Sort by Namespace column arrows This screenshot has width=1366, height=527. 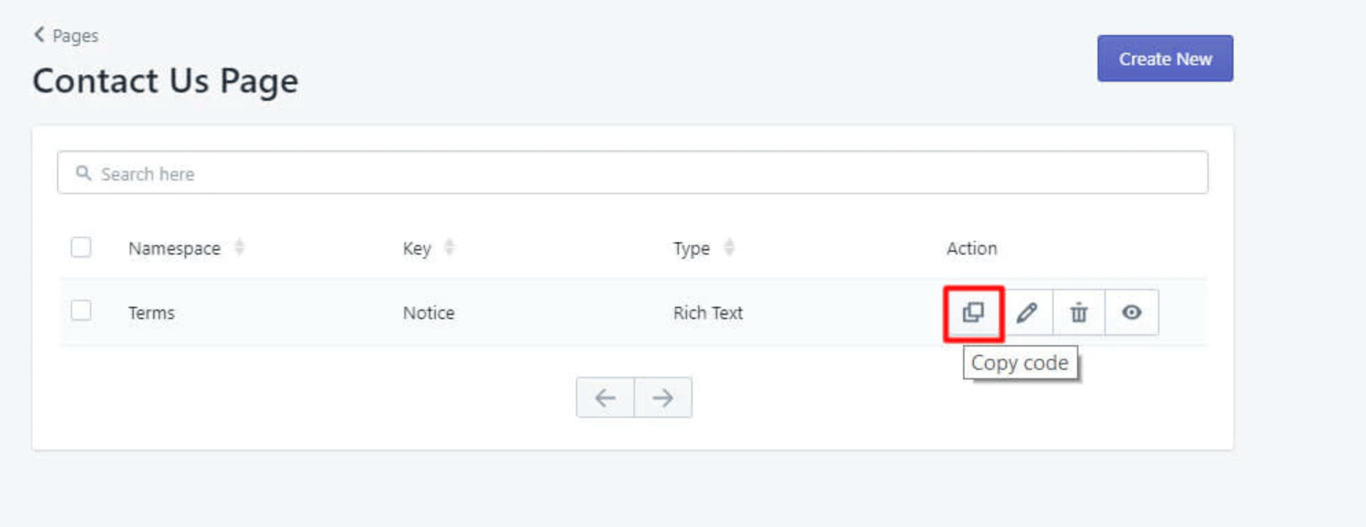point(239,247)
